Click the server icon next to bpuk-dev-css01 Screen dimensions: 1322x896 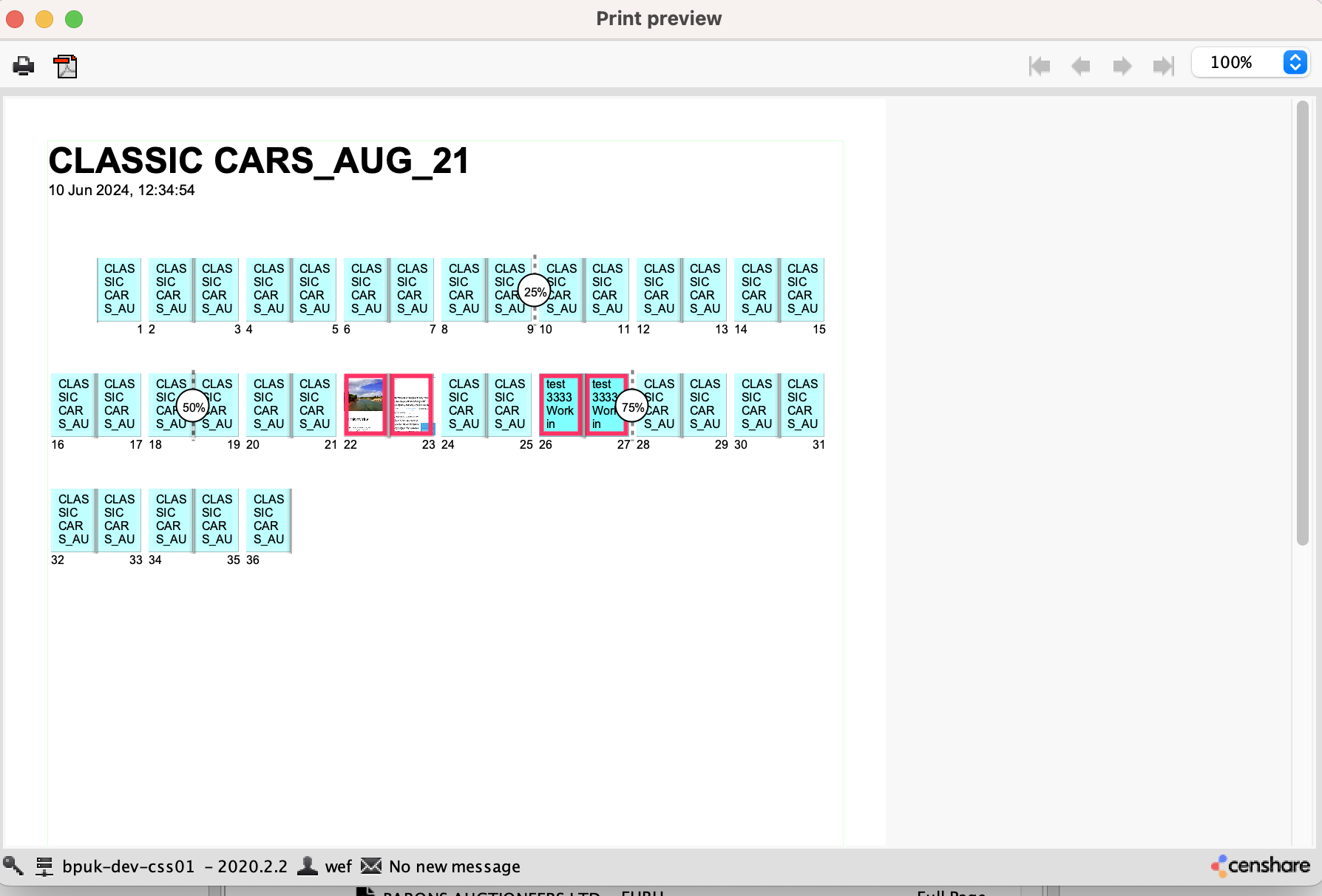(45, 866)
